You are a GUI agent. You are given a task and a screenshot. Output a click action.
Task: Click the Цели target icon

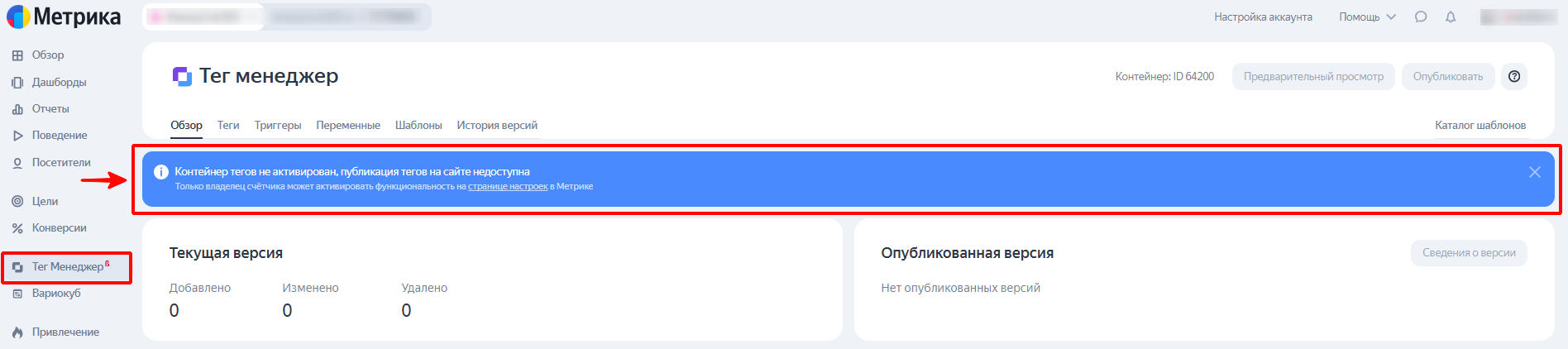17,202
